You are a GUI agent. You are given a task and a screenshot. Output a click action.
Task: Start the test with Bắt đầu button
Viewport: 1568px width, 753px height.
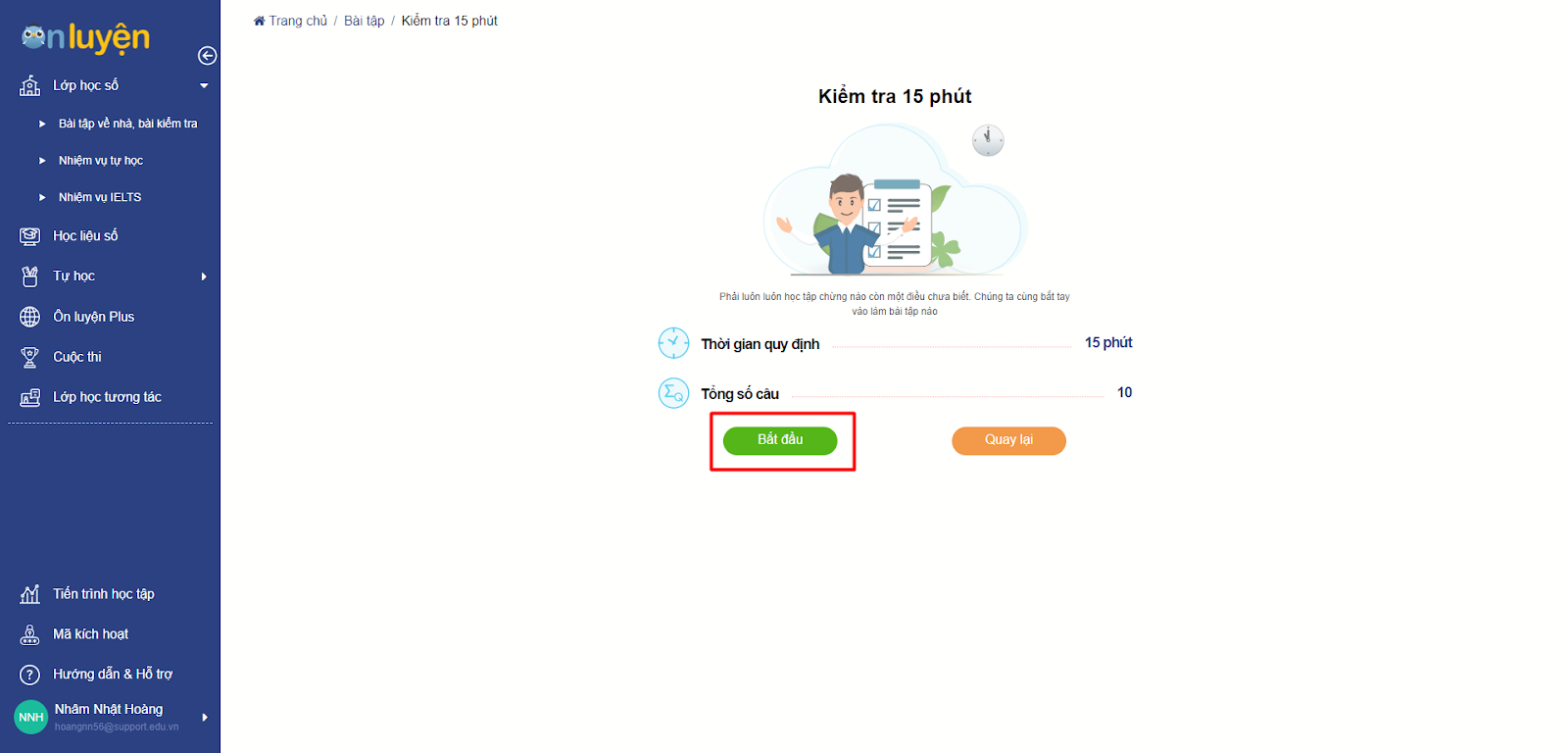click(x=780, y=440)
